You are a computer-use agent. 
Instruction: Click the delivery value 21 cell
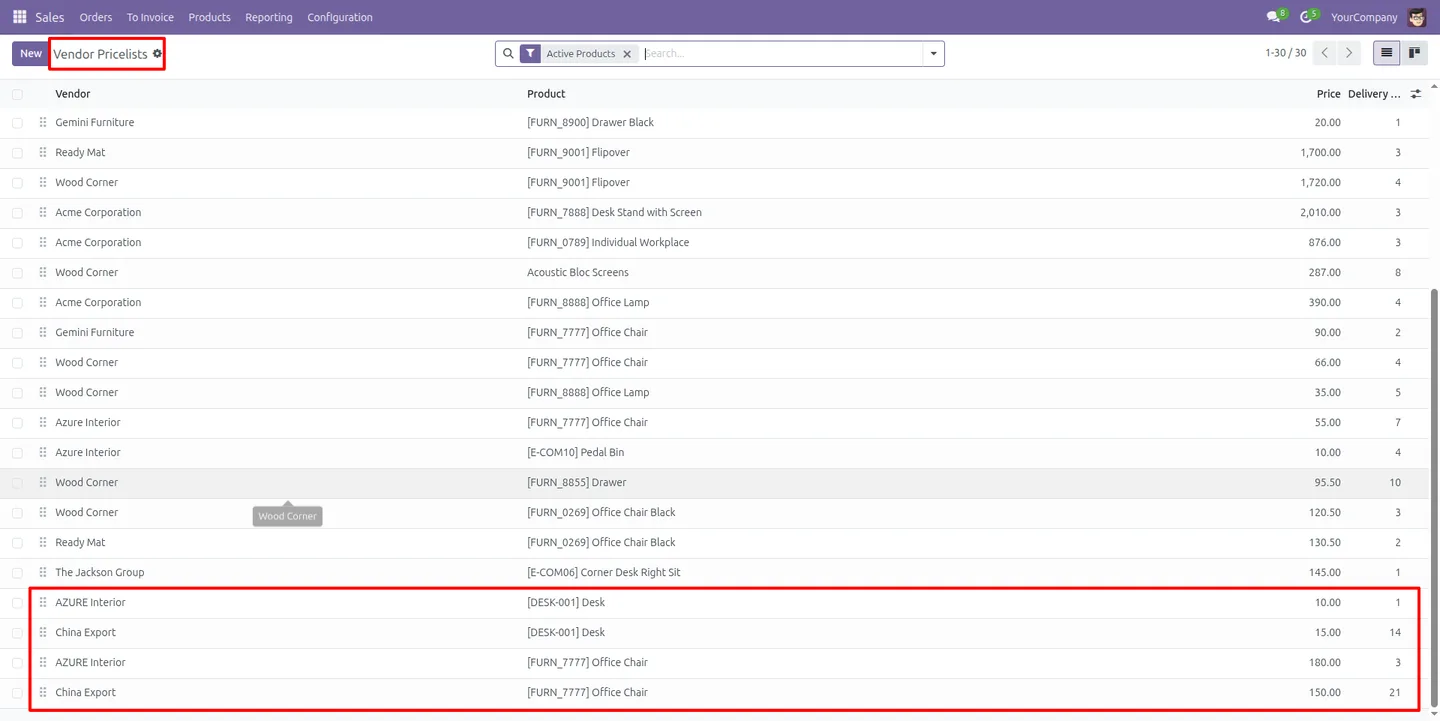tap(1394, 692)
